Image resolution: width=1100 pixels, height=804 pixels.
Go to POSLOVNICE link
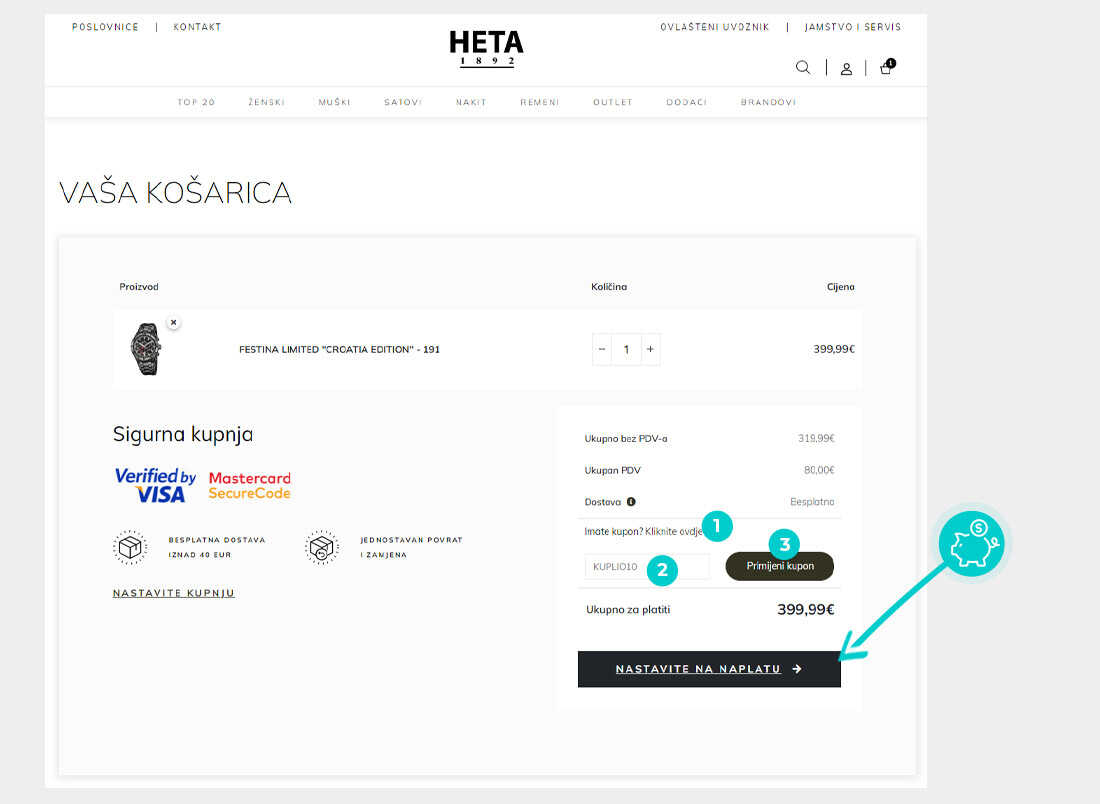105,27
